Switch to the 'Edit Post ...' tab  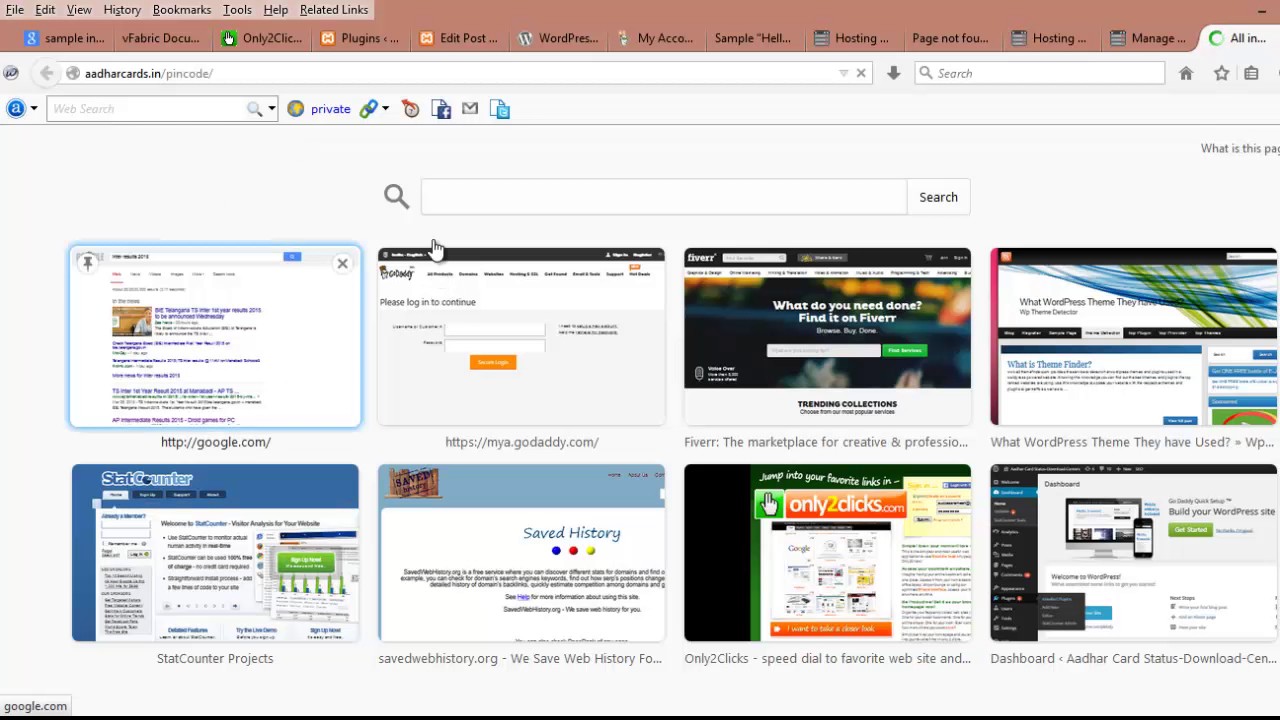pos(459,38)
